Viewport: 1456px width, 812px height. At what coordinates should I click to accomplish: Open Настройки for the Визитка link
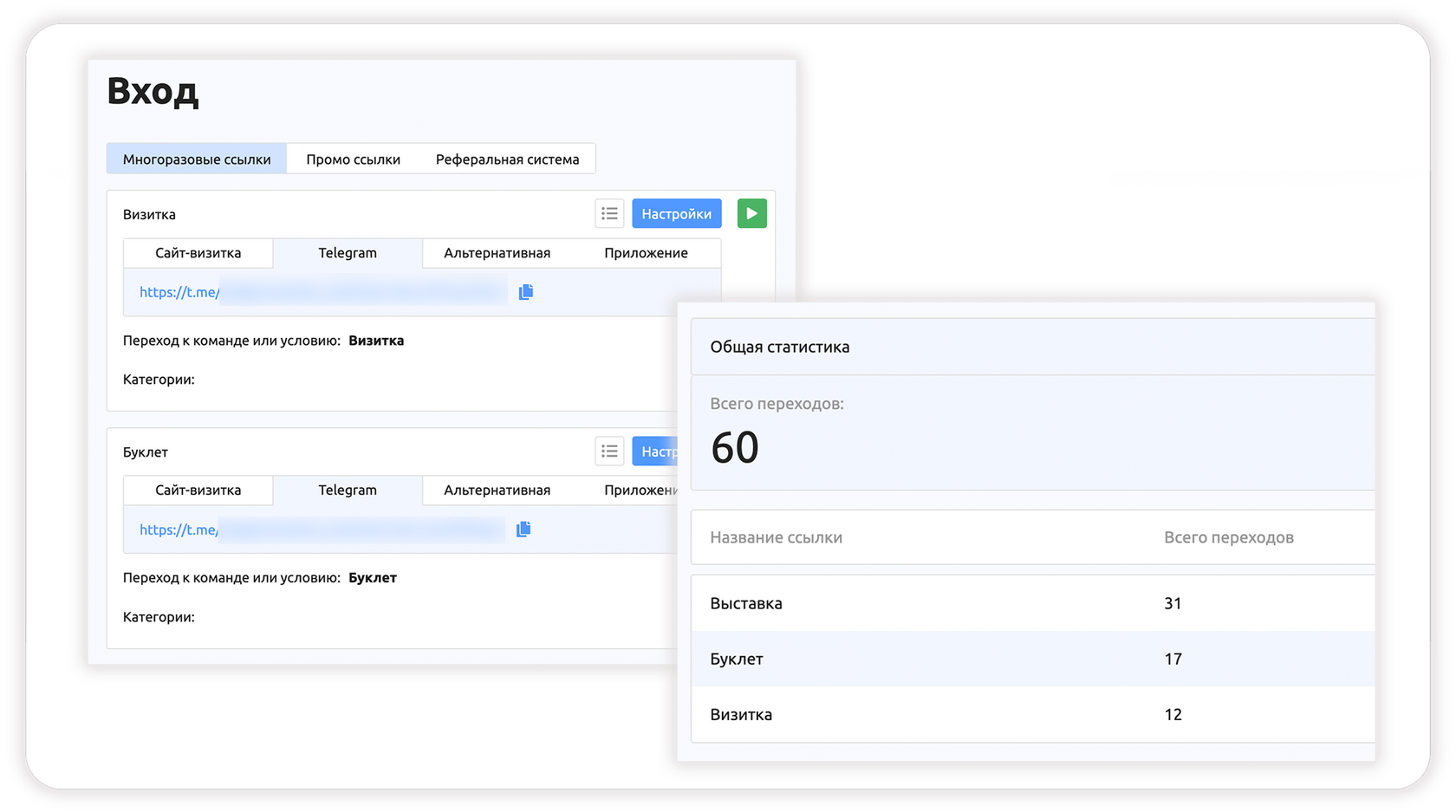676,214
